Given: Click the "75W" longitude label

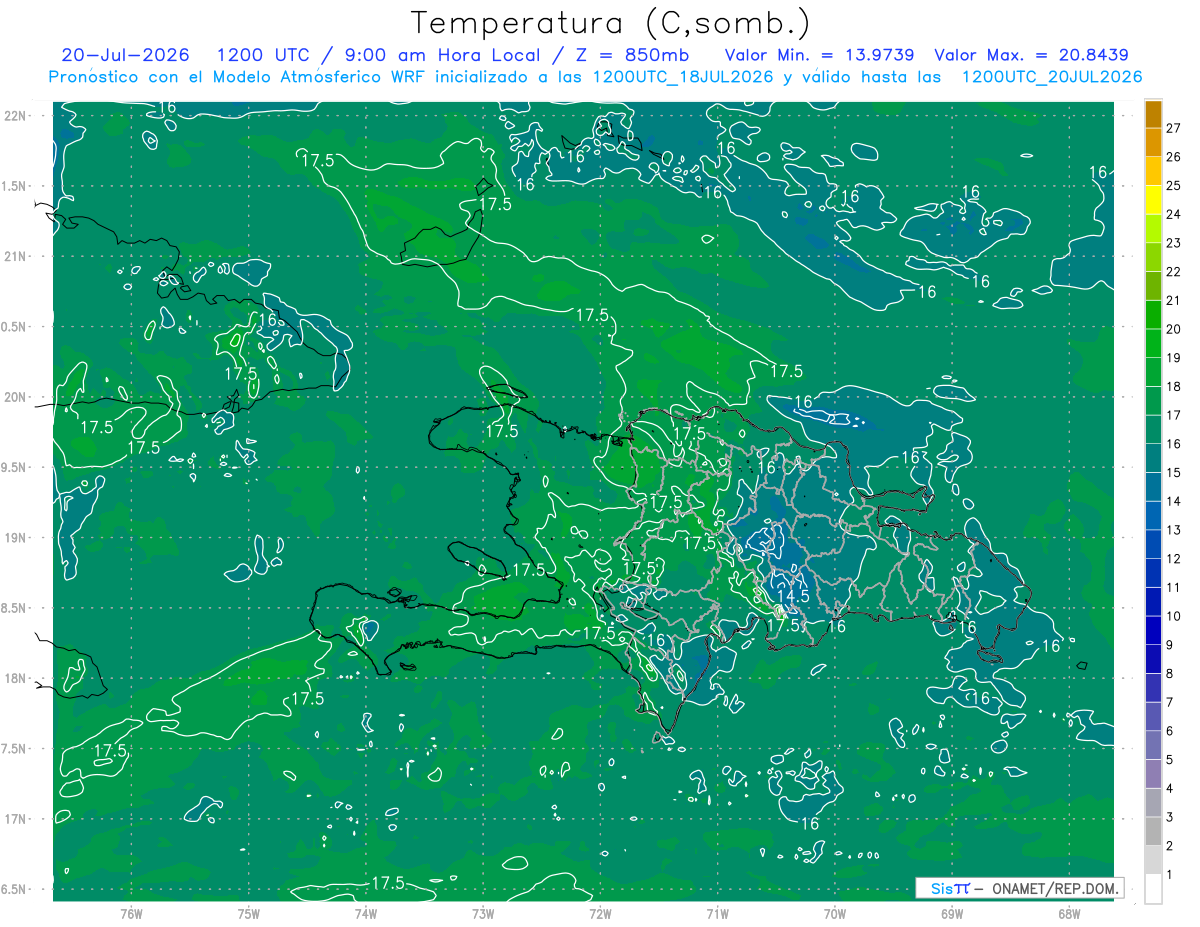Looking at the screenshot, I should coord(249,914).
